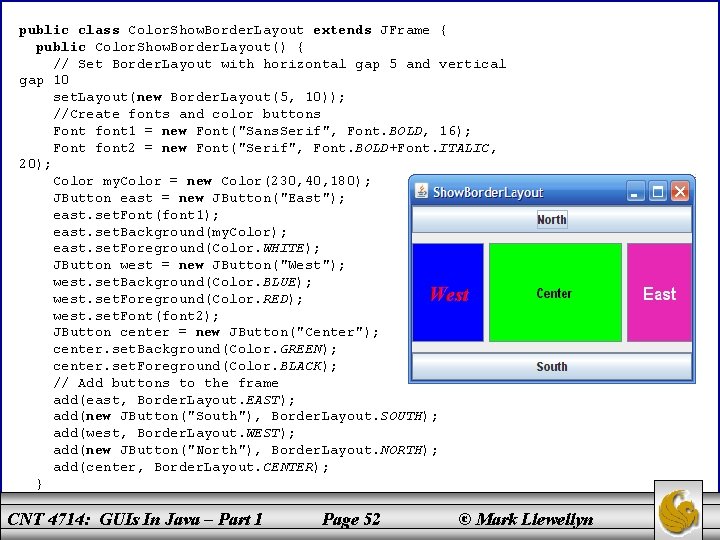The width and height of the screenshot is (720, 540).
Task: Click the 'west.setForeground(Color.RED);' line
Action: [x=178, y=299]
